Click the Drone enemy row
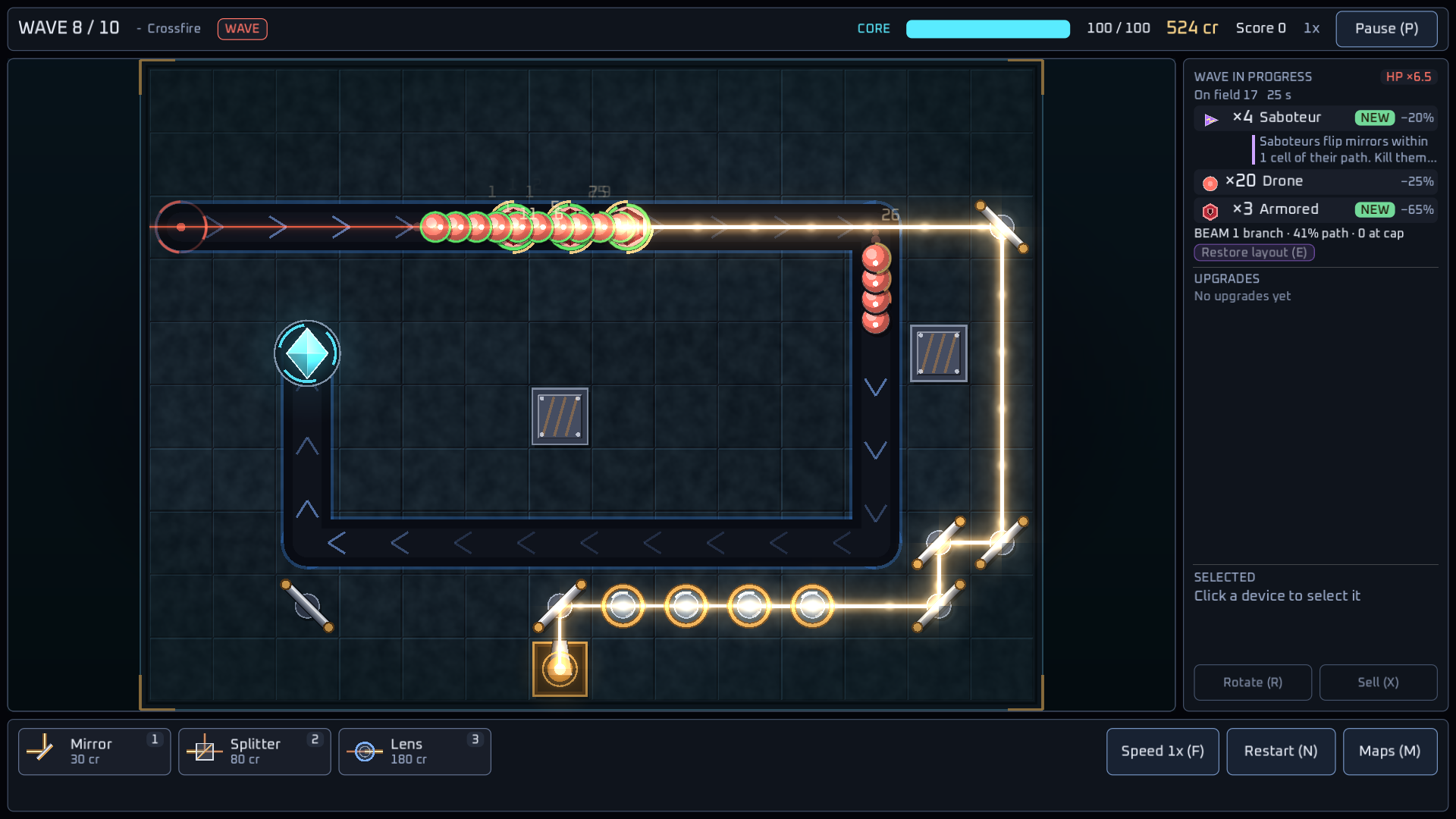 click(x=1316, y=182)
